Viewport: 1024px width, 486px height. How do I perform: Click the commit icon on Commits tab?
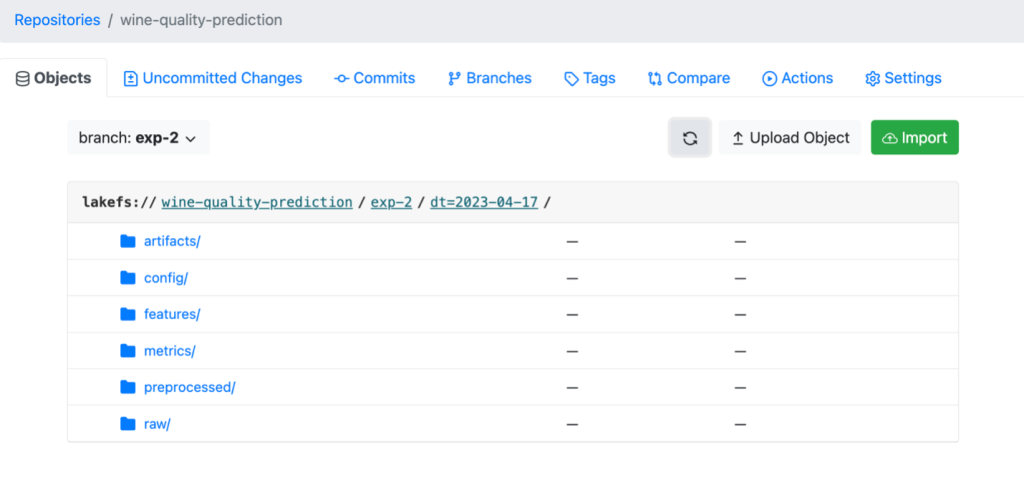point(342,79)
